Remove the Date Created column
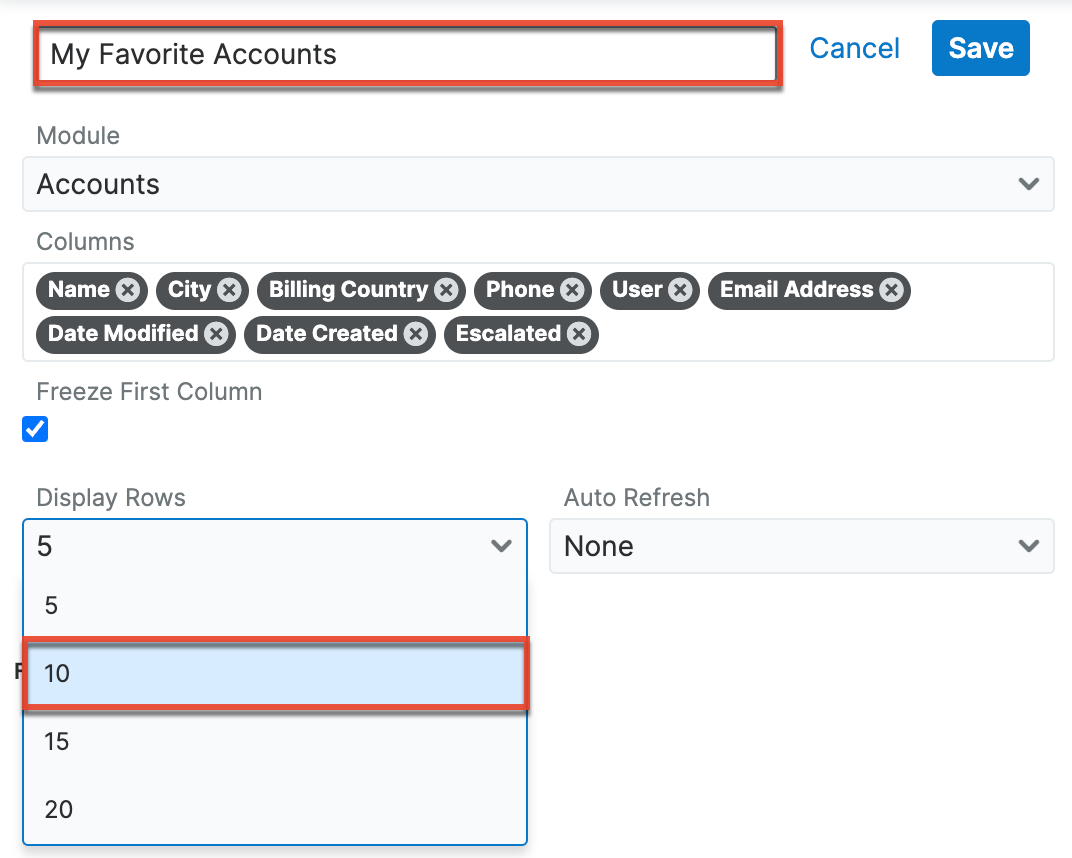1072x858 pixels. 414,335
